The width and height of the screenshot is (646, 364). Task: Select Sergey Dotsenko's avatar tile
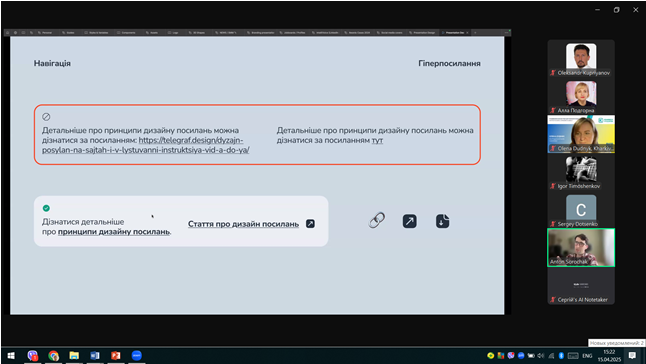click(x=581, y=210)
